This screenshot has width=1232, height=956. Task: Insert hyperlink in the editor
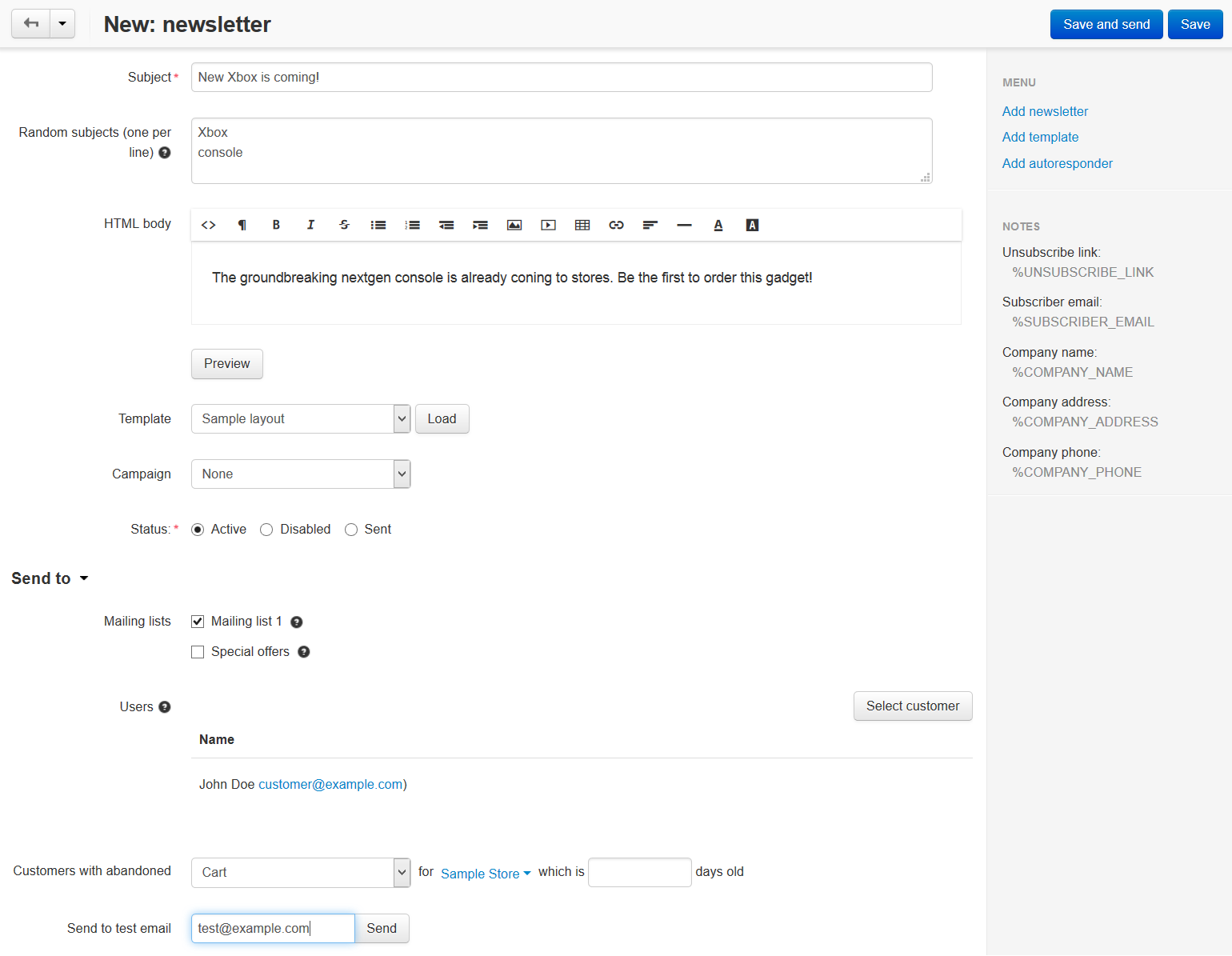coord(616,226)
